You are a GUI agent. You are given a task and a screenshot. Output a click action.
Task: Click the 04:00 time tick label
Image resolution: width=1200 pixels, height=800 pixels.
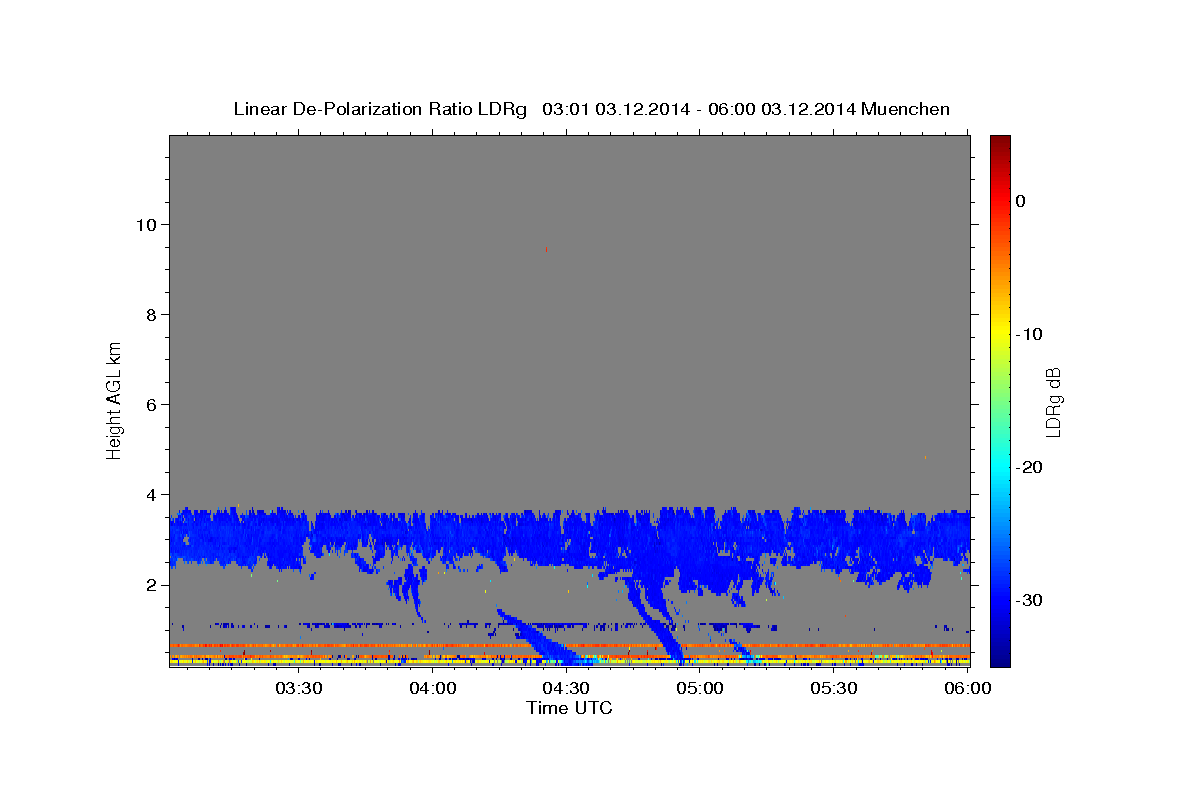pos(433,688)
